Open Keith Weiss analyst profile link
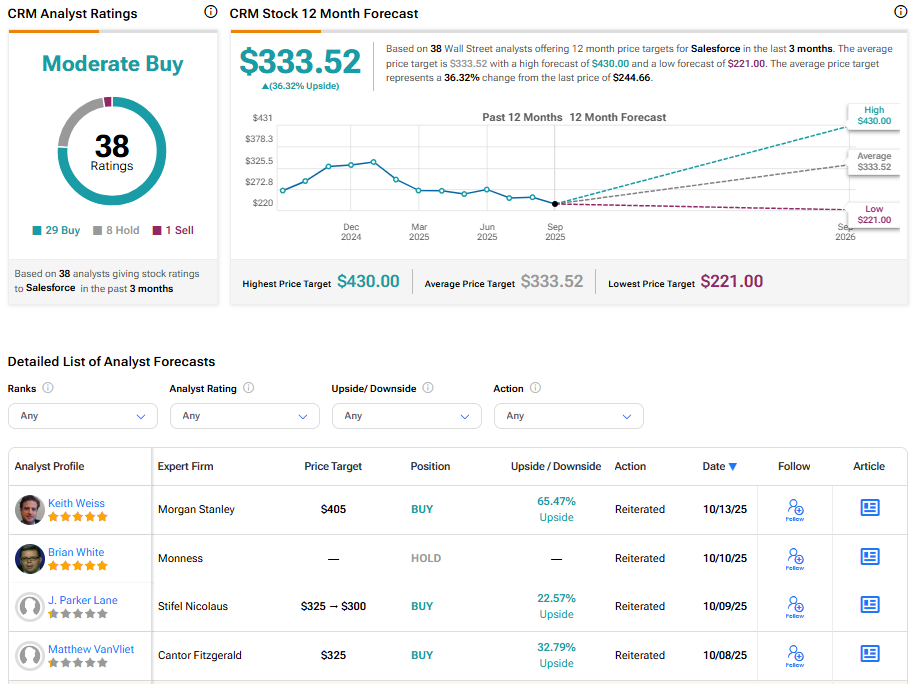 [x=76, y=503]
